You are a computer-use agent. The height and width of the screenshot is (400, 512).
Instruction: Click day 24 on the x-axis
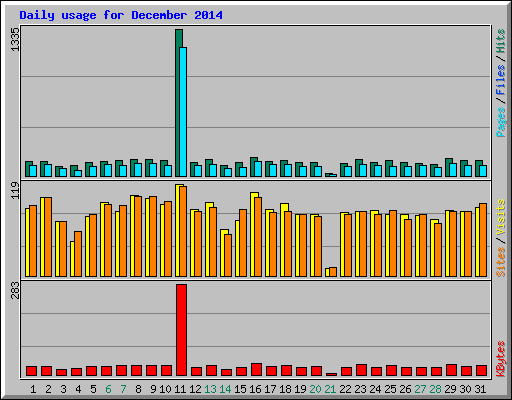(375, 389)
